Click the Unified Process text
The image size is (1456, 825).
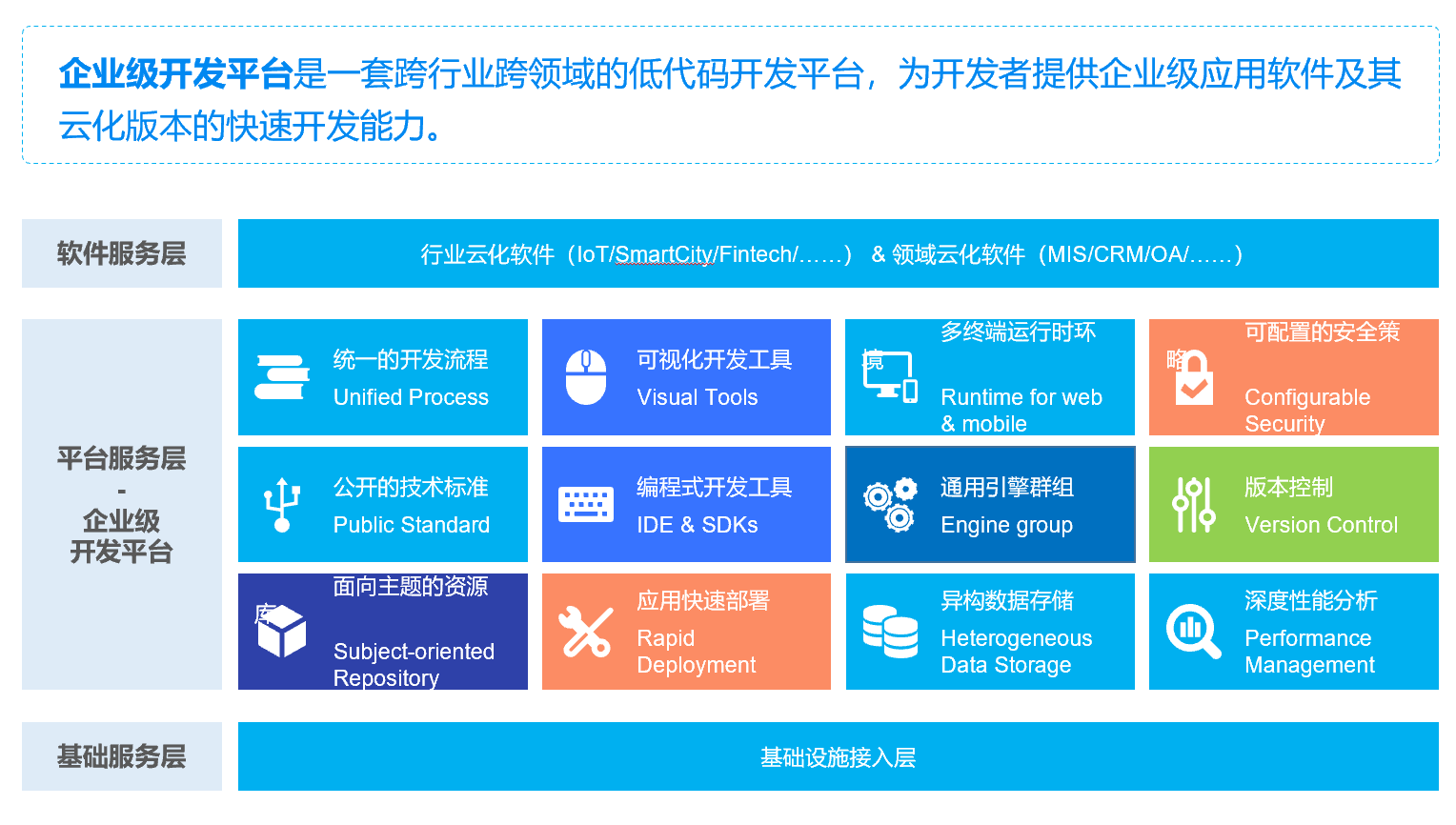tap(411, 397)
